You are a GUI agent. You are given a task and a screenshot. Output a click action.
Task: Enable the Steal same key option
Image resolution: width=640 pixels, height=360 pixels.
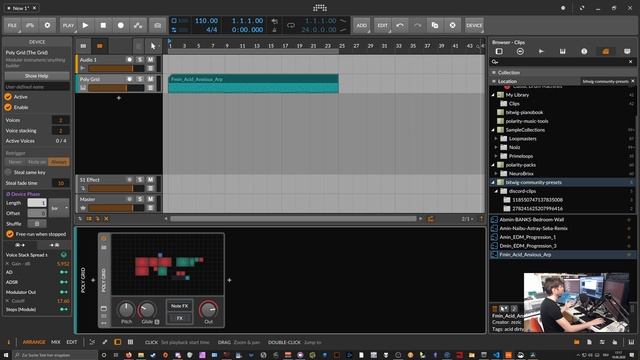point(8,172)
